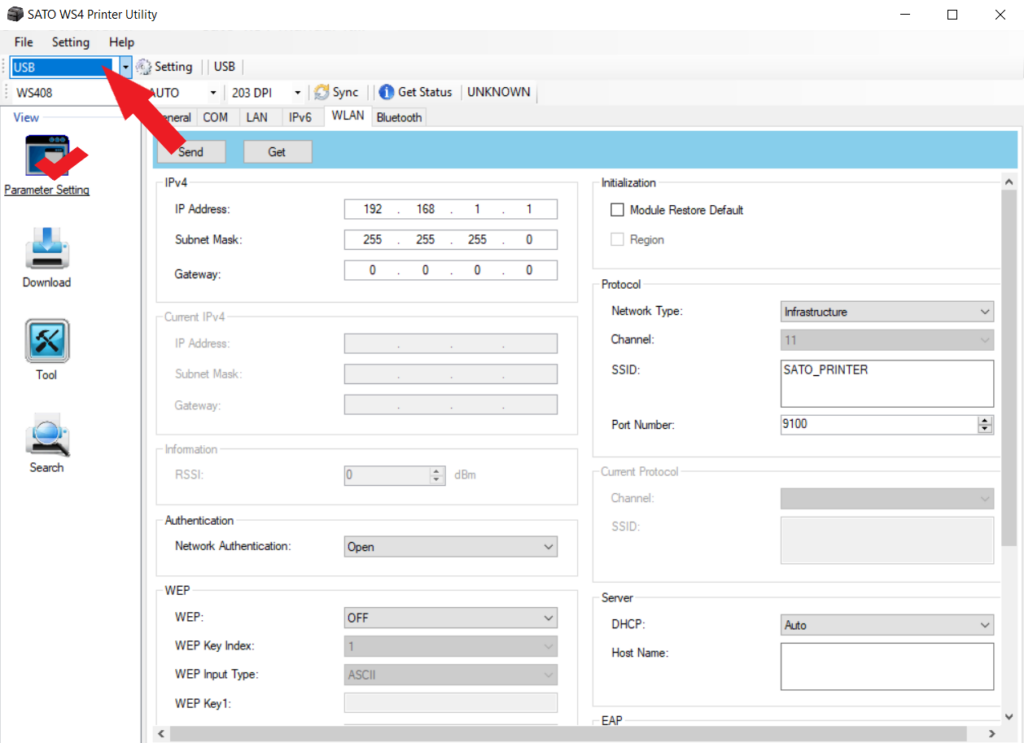
Task: Expand the 203 DPI resolution dropdown
Action: [297, 93]
